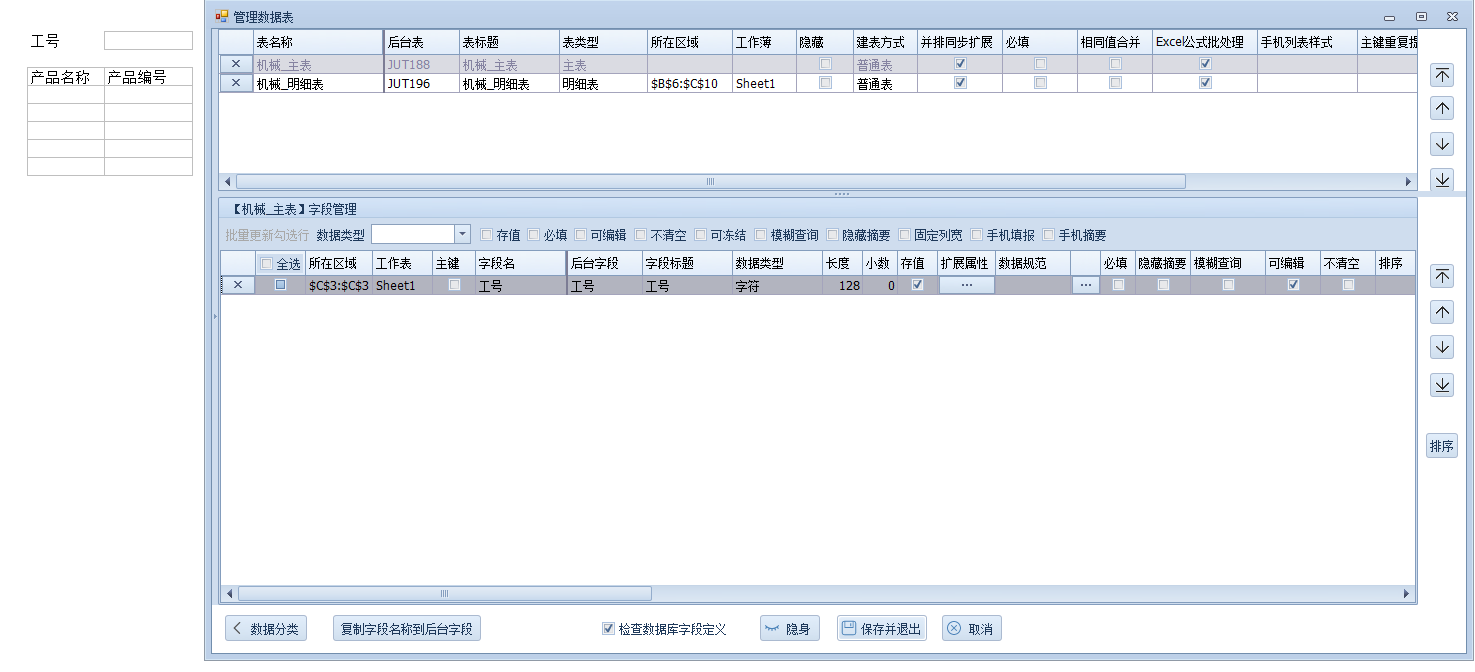Check the 全选 select-all checkbox
The image size is (1475, 672).
tap(266, 264)
